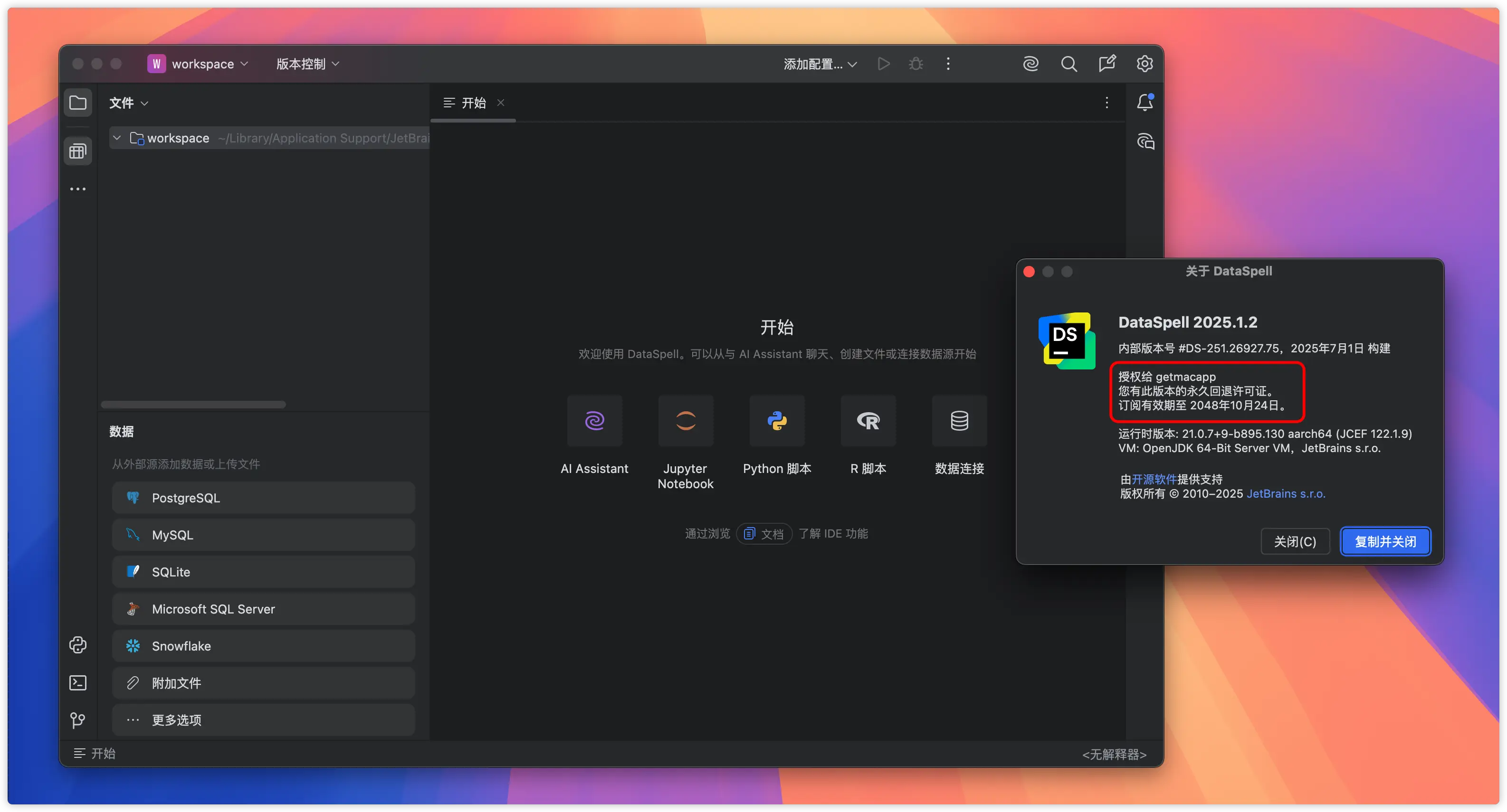Click 附加文件 to attach a file

[x=263, y=683]
